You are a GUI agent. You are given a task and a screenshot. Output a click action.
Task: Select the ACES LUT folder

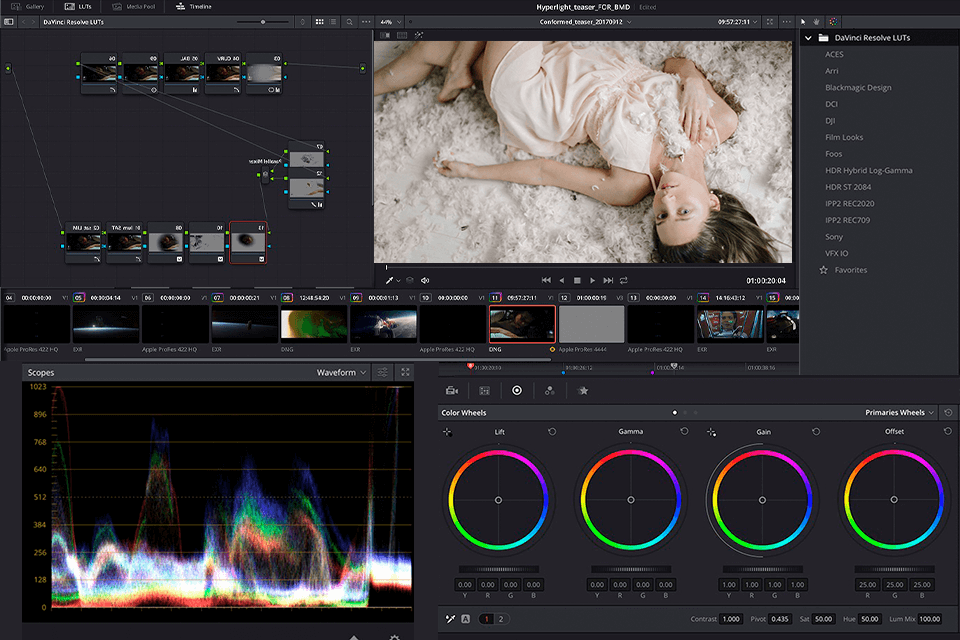click(834, 55)
